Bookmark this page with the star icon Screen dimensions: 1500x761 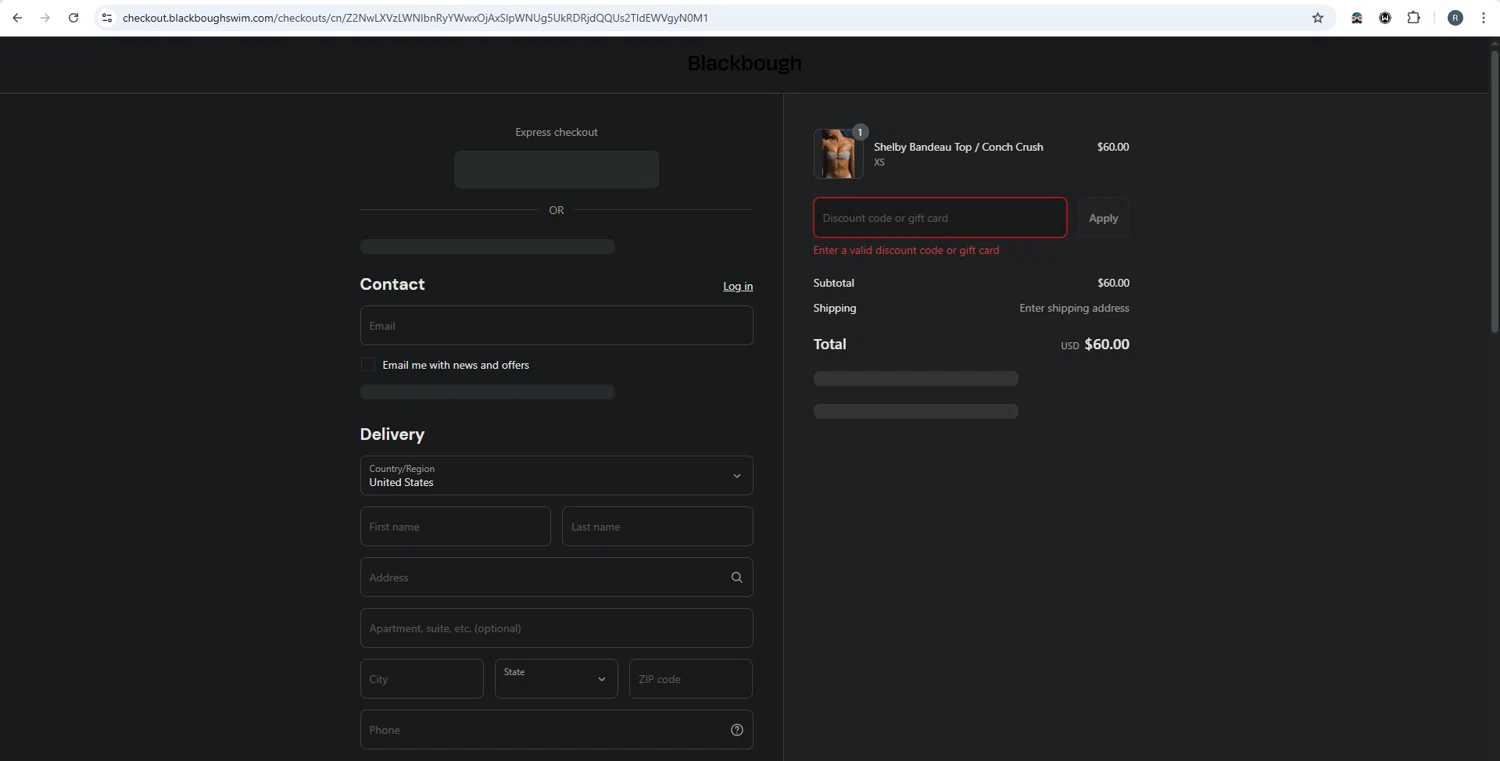tap(1318, 18)
